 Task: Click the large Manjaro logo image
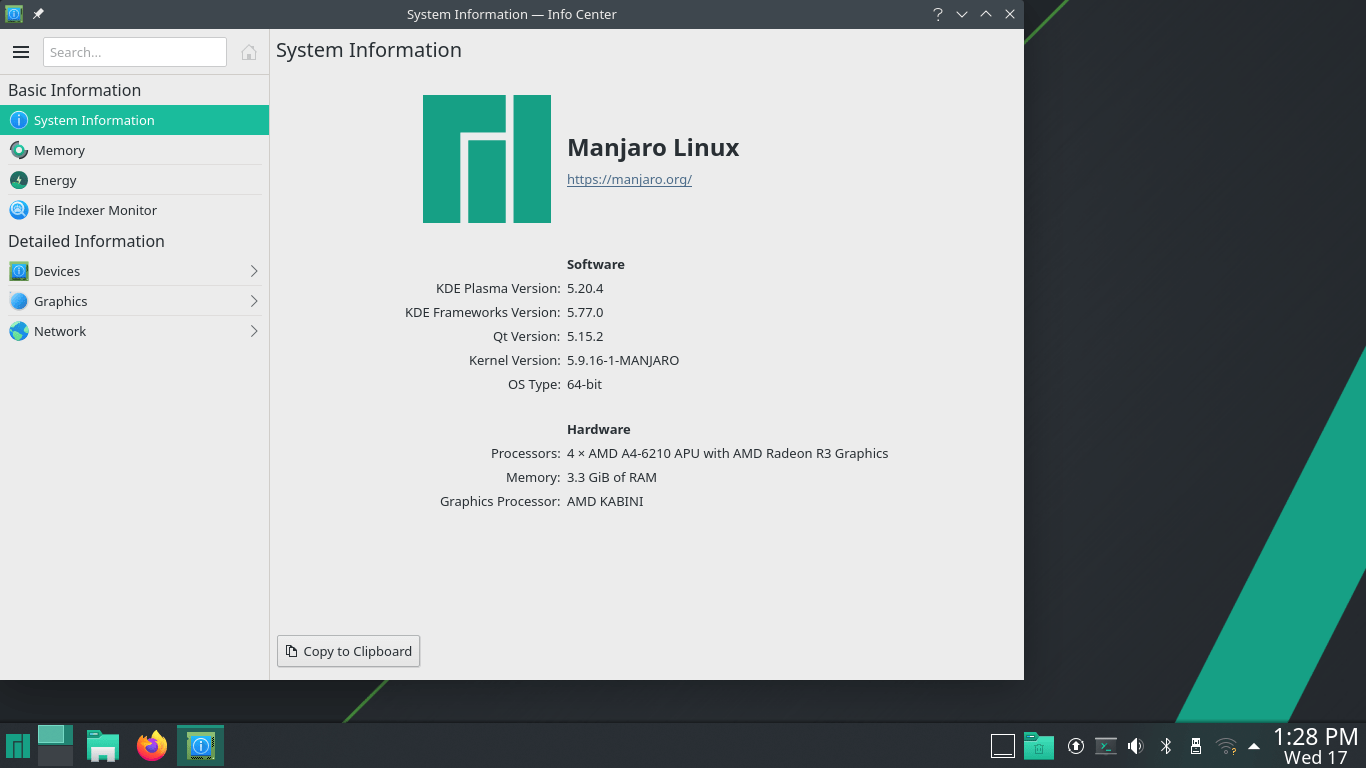[487, 159]
